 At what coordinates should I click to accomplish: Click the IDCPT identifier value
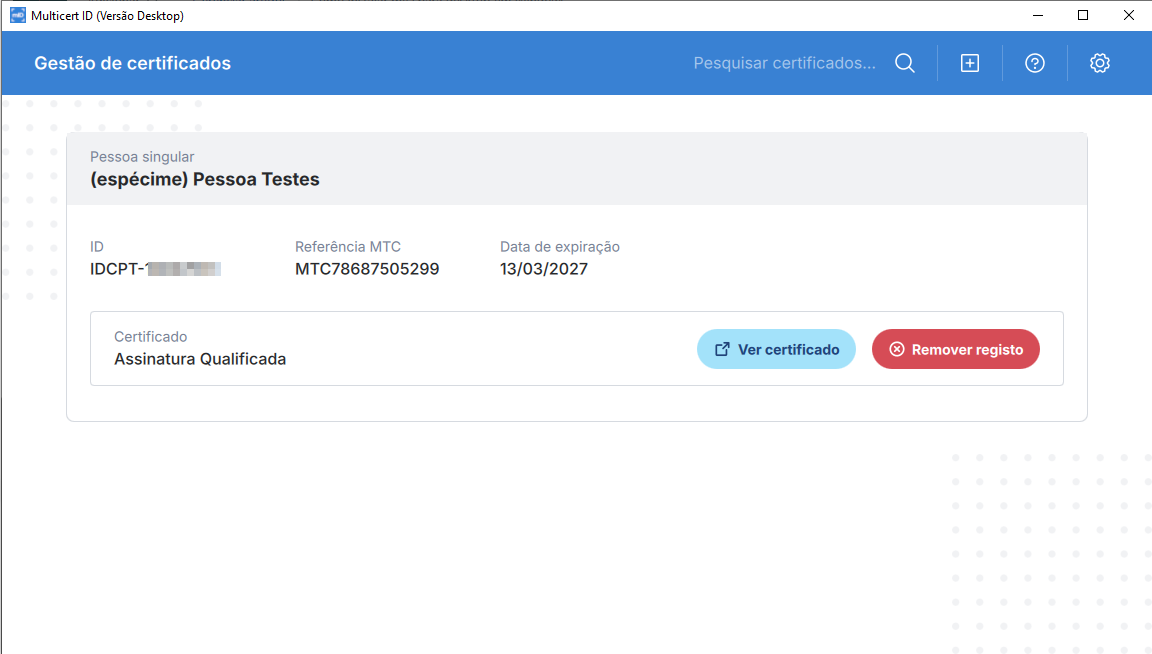[x=155, y=269]
